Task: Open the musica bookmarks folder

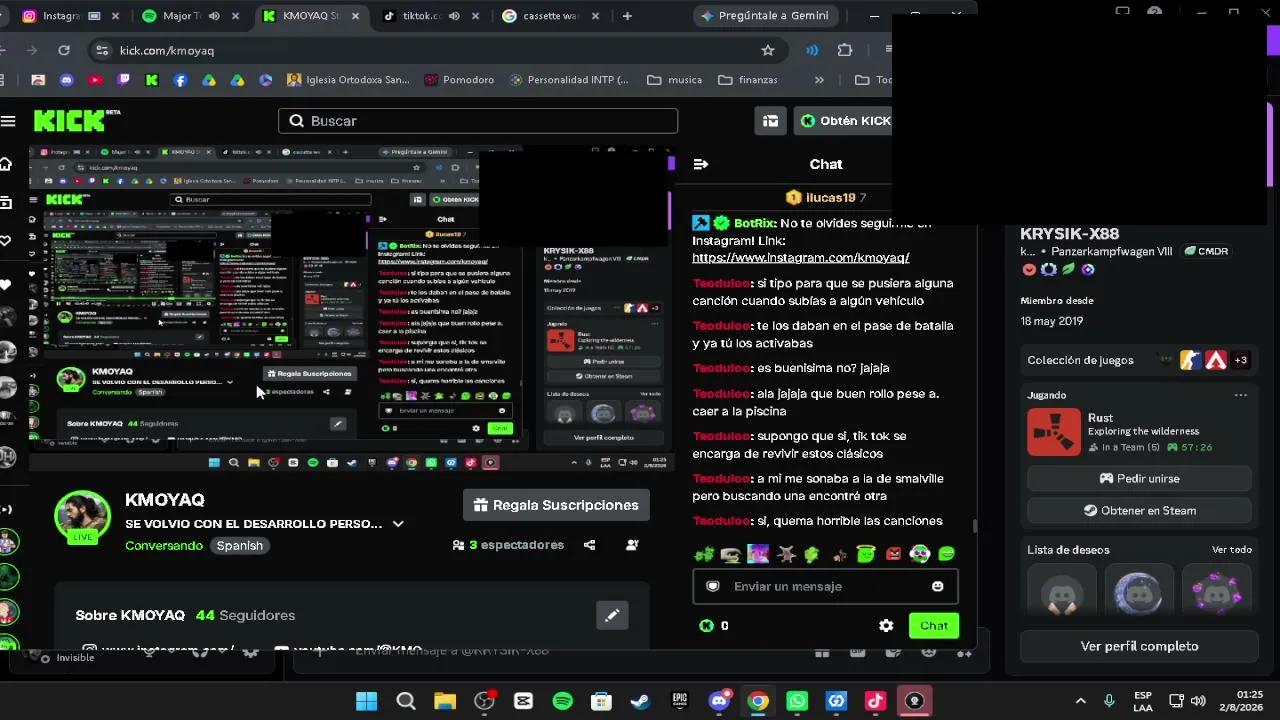Action: (674, 80)
